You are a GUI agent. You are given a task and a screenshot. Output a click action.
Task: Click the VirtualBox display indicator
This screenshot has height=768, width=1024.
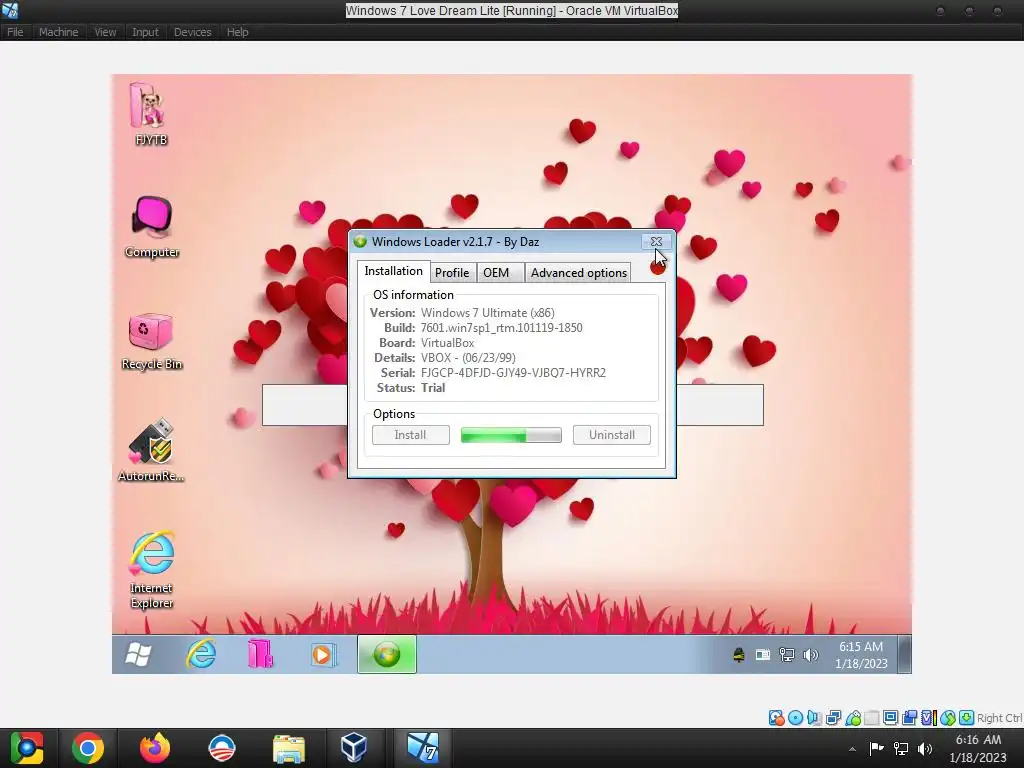[891, 718]
